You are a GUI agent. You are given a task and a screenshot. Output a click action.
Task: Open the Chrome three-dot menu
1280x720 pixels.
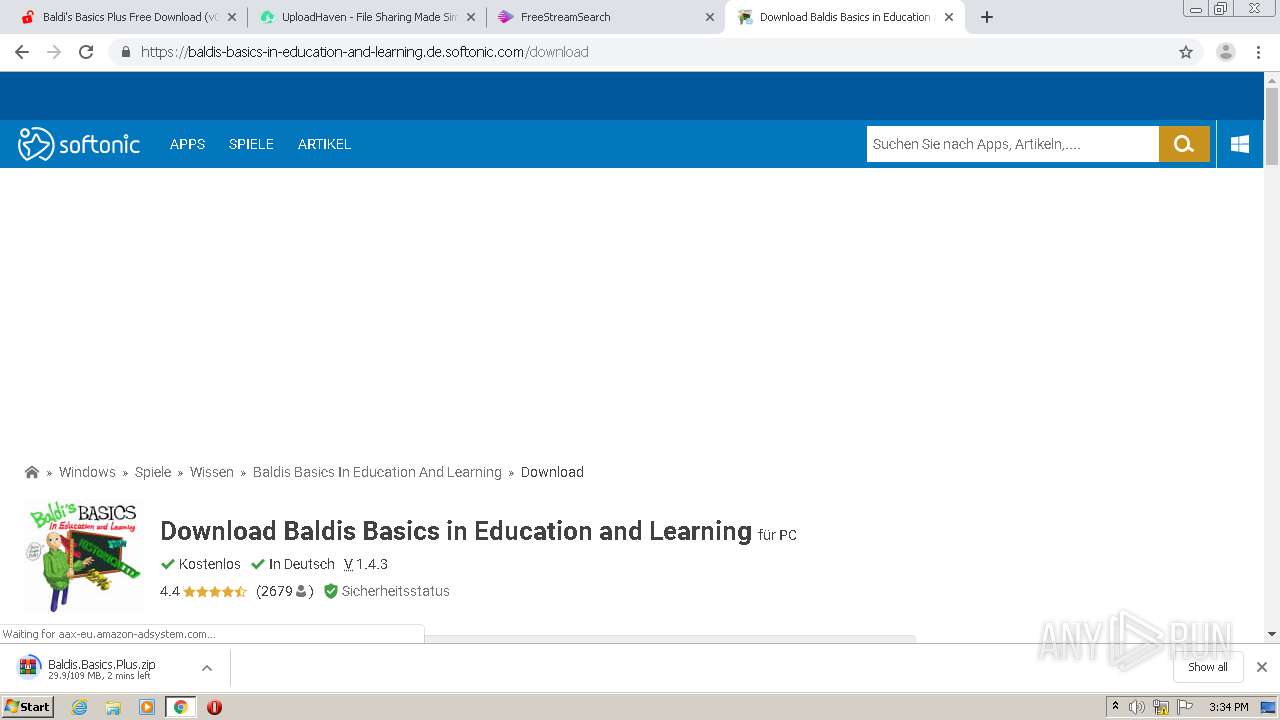pos(1258,52)
